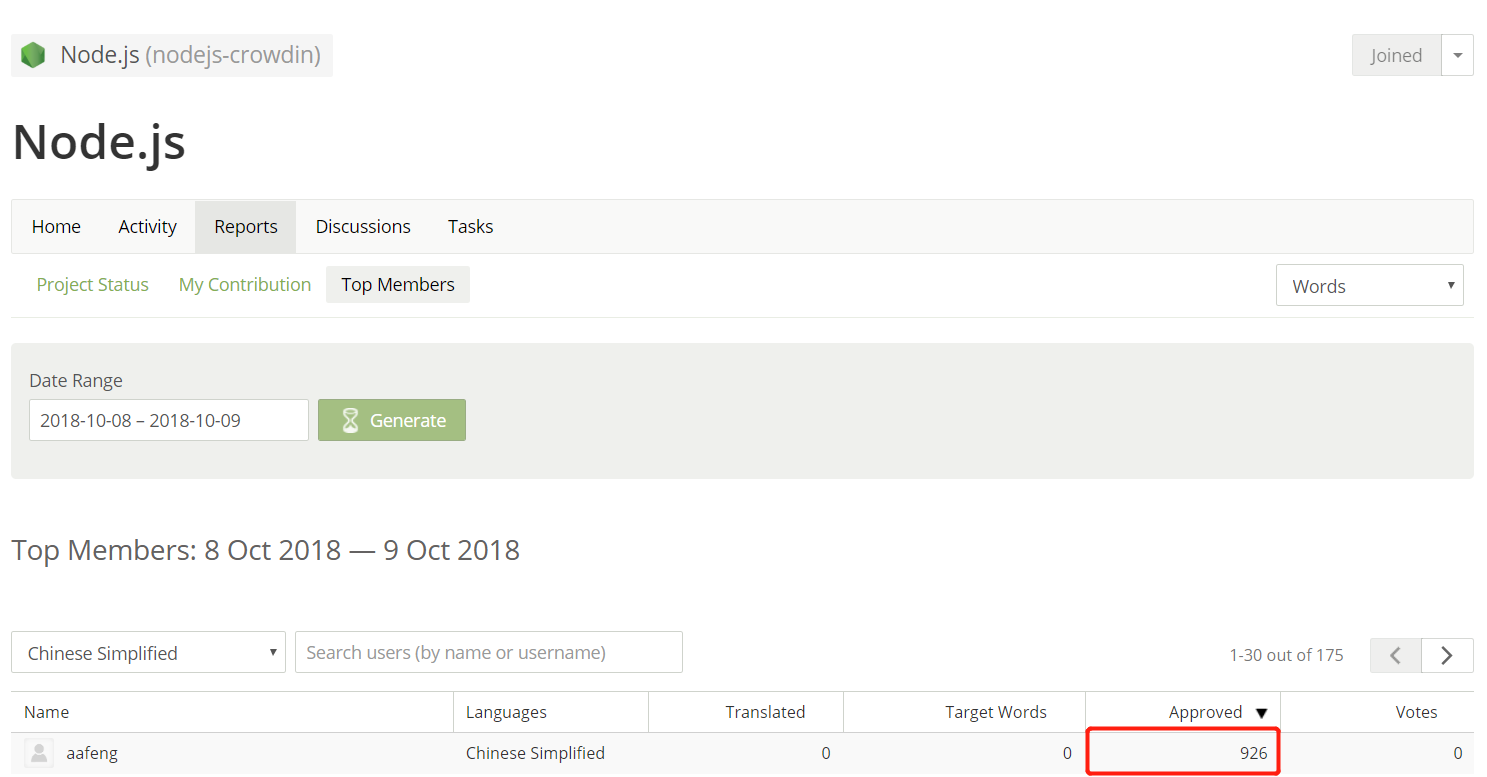
Task: Open the Chinese Simplified language dropdown
Action: (148, 653)
